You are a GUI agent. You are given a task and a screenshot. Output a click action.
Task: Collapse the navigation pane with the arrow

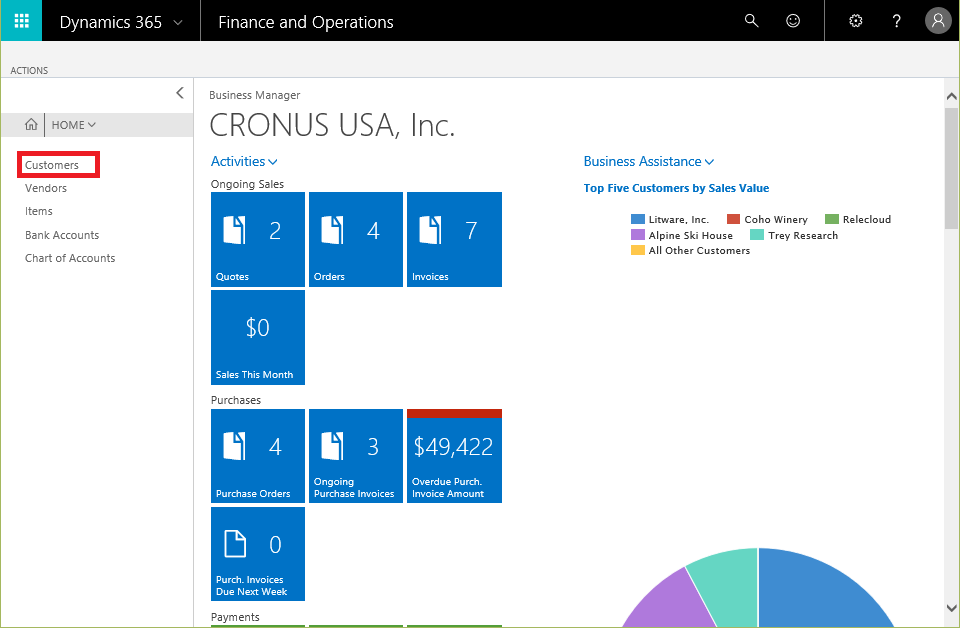coord(179,93)
